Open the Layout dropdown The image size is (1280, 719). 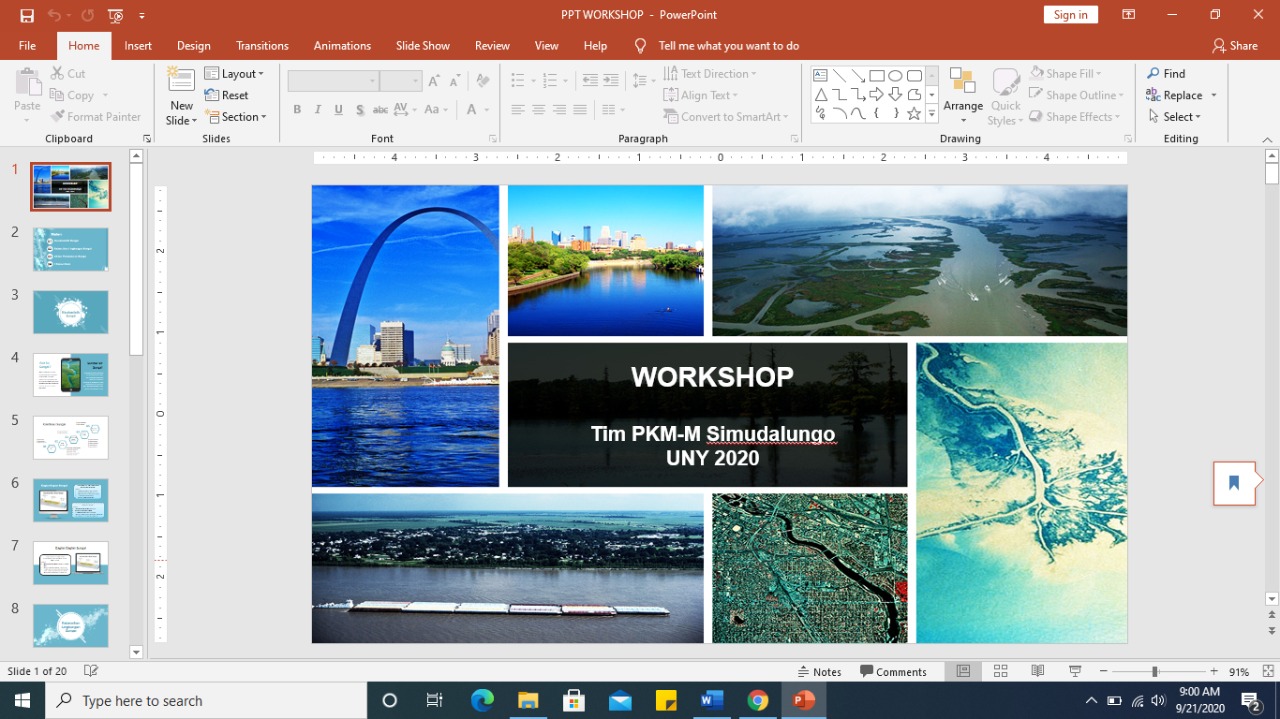[235, 74]
